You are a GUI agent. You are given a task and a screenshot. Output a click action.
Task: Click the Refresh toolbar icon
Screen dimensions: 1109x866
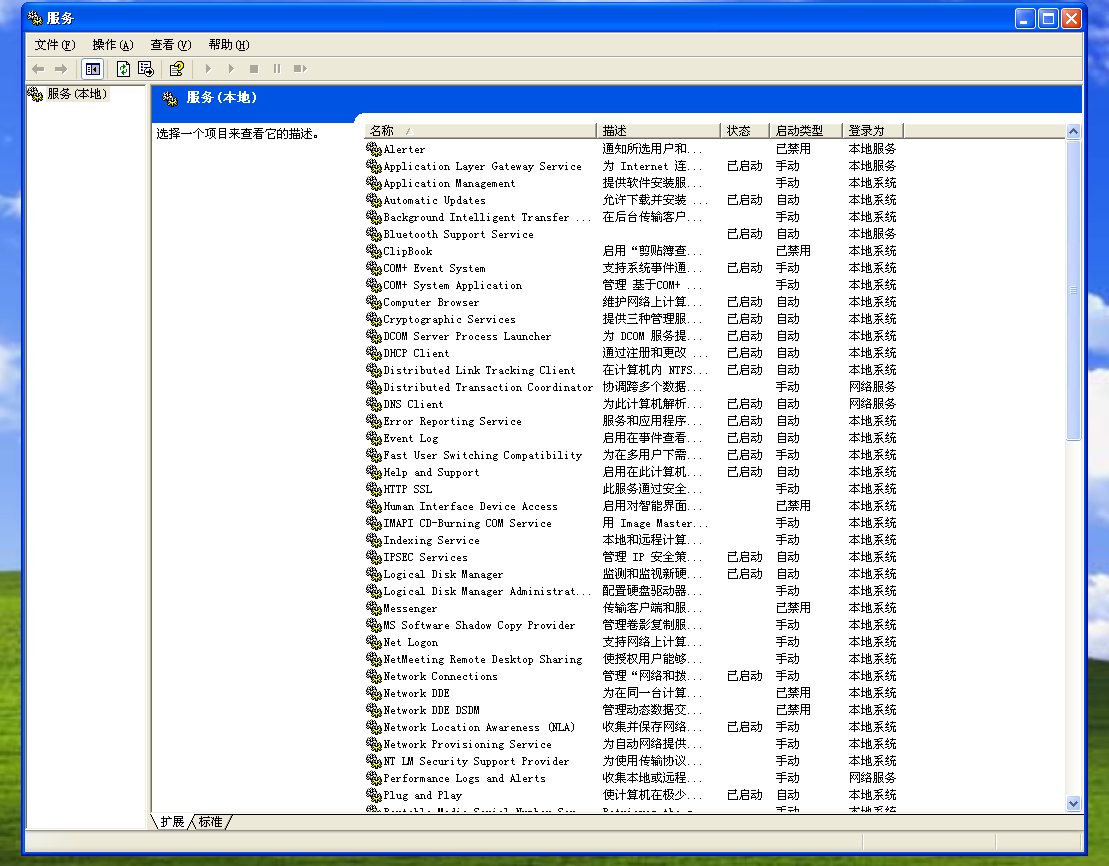pyautogui.click(x=123, y=69)
